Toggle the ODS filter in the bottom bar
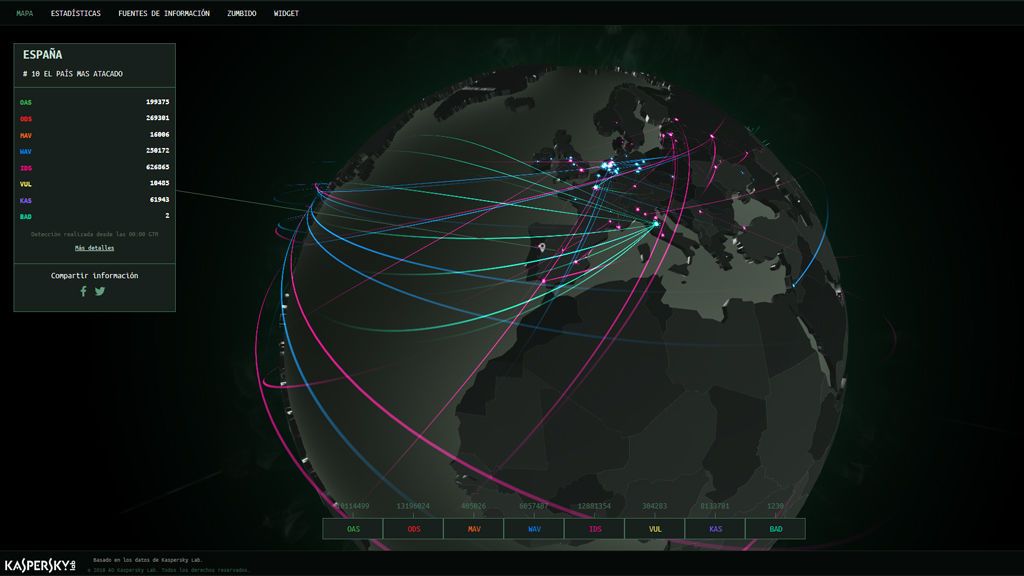Screen dimensions: 1024x576 click(x=413, y=529)
